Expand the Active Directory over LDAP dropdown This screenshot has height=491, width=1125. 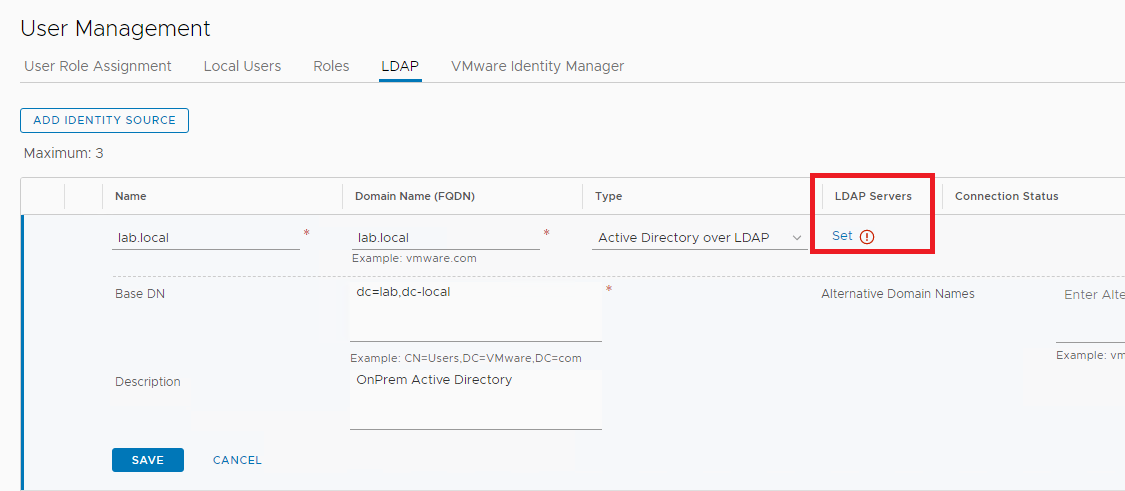coord(699,238)
